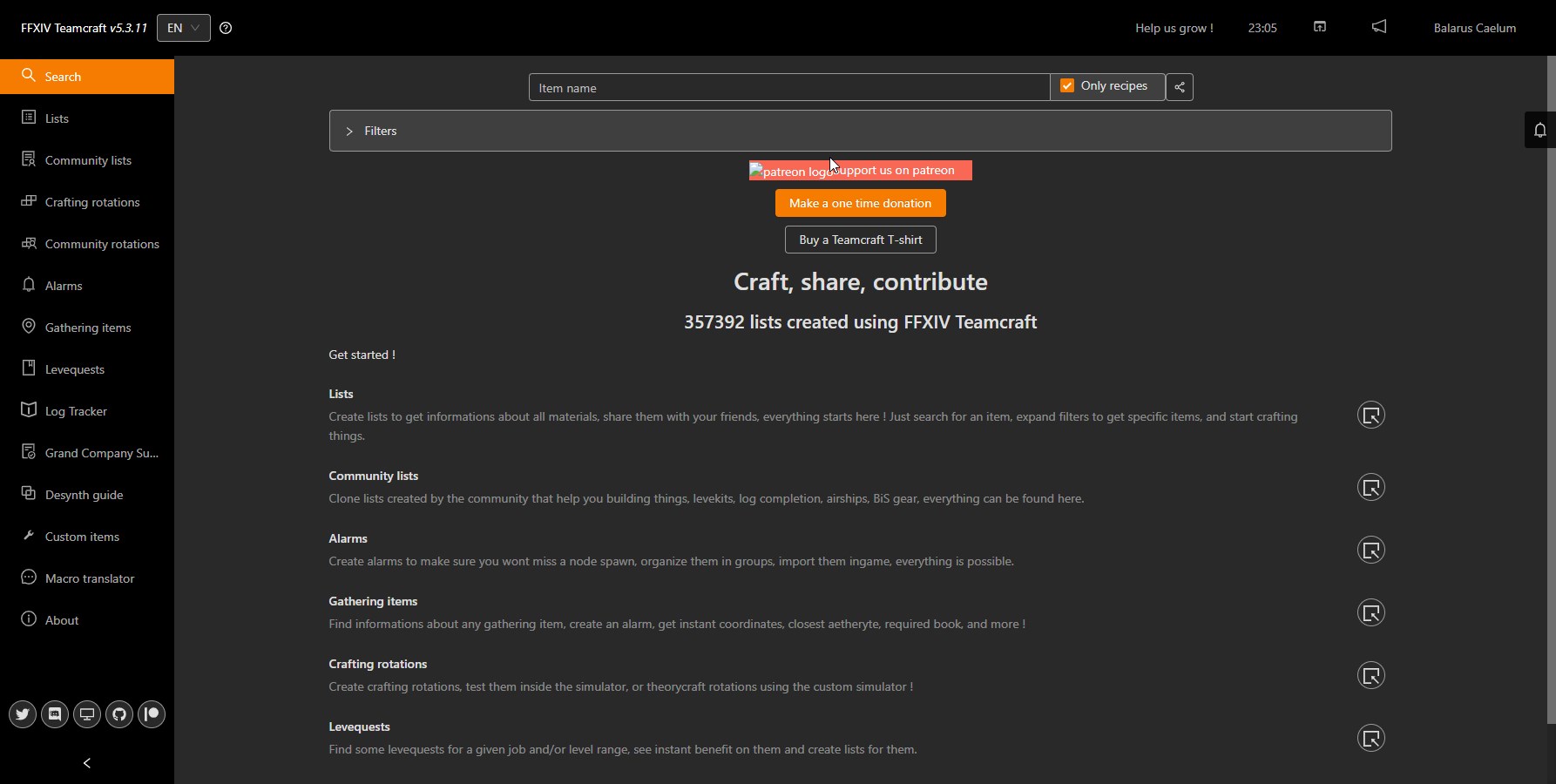The height and width of the screenshot is (784, 1556).
Task: Collapse the sidebar with the arrow
Action: (87, 763)
